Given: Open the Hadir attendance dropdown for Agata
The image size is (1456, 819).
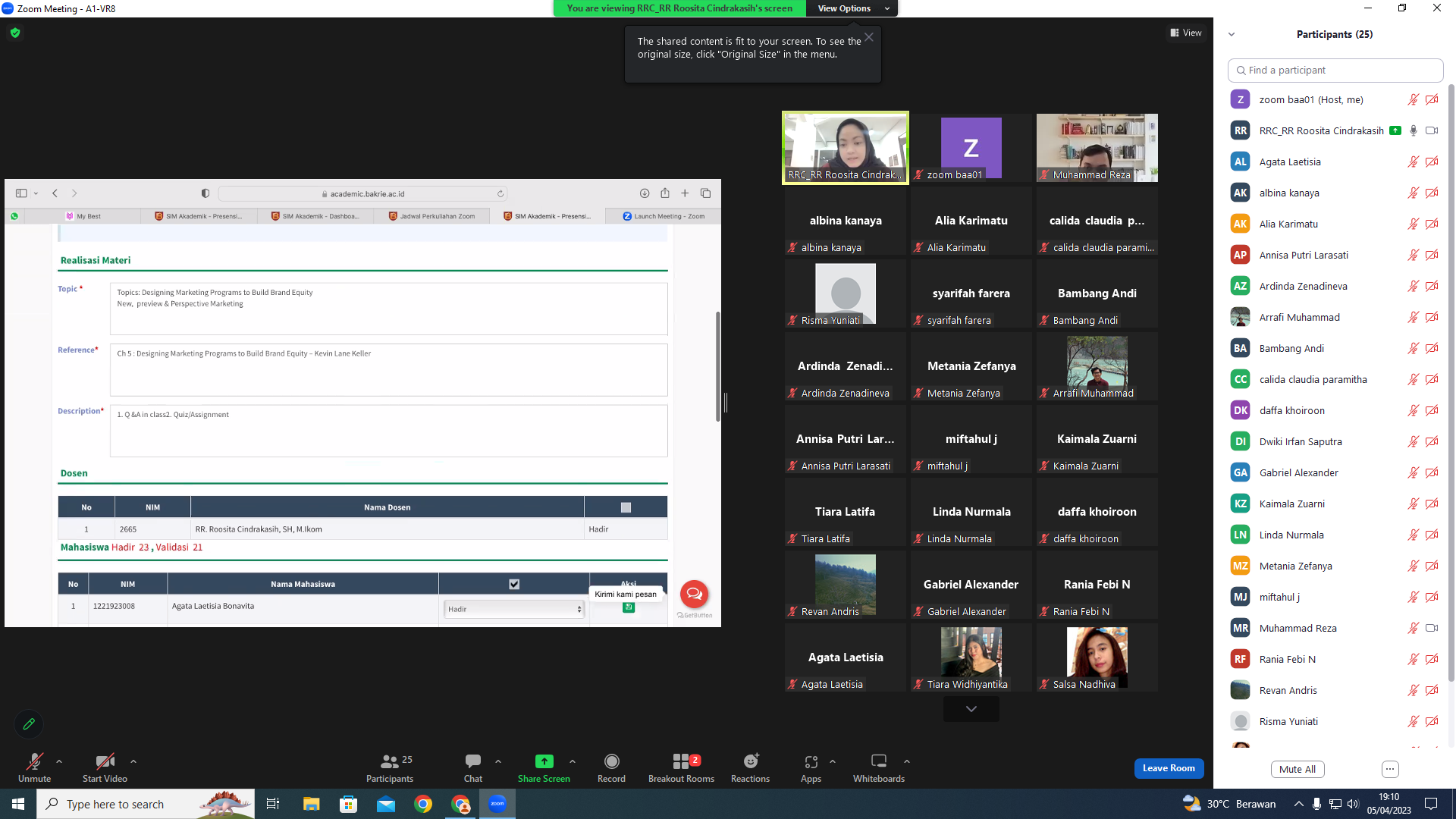Looking at the screenshot, I should (x=514, y=609).
